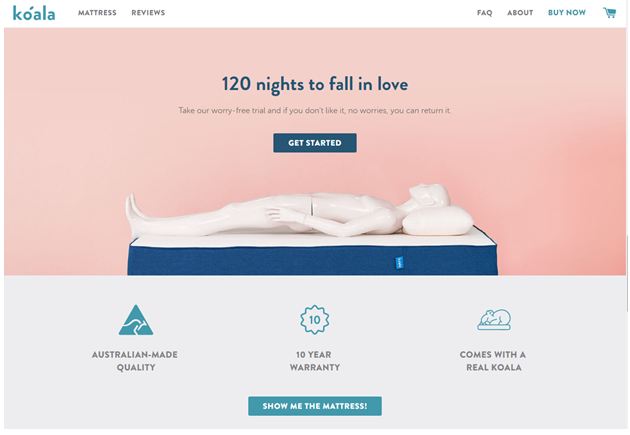Click the Australian-Made Quality label
The width and height of the screenshot is (630, 435).
pos(135,361)
